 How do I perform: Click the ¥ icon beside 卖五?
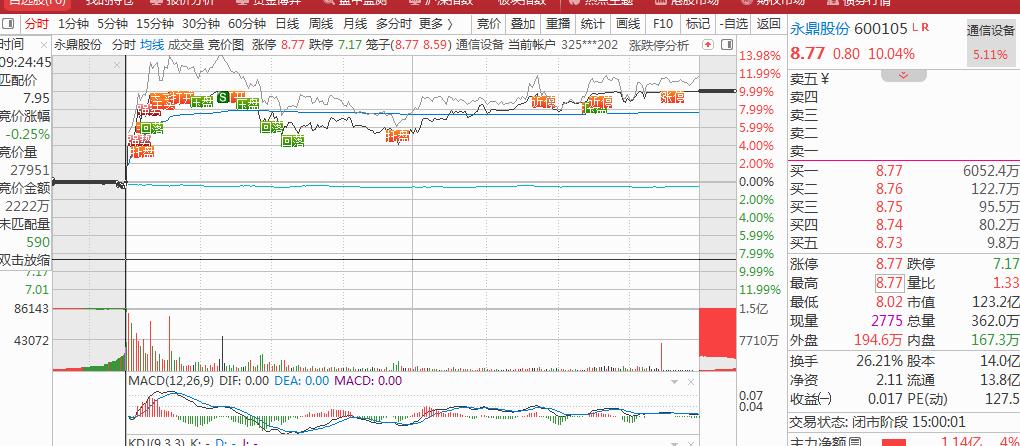(826, 78)
